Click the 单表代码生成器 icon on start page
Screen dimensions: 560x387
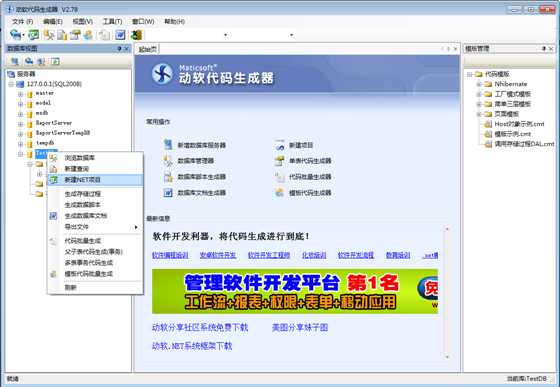click(279, 161)
